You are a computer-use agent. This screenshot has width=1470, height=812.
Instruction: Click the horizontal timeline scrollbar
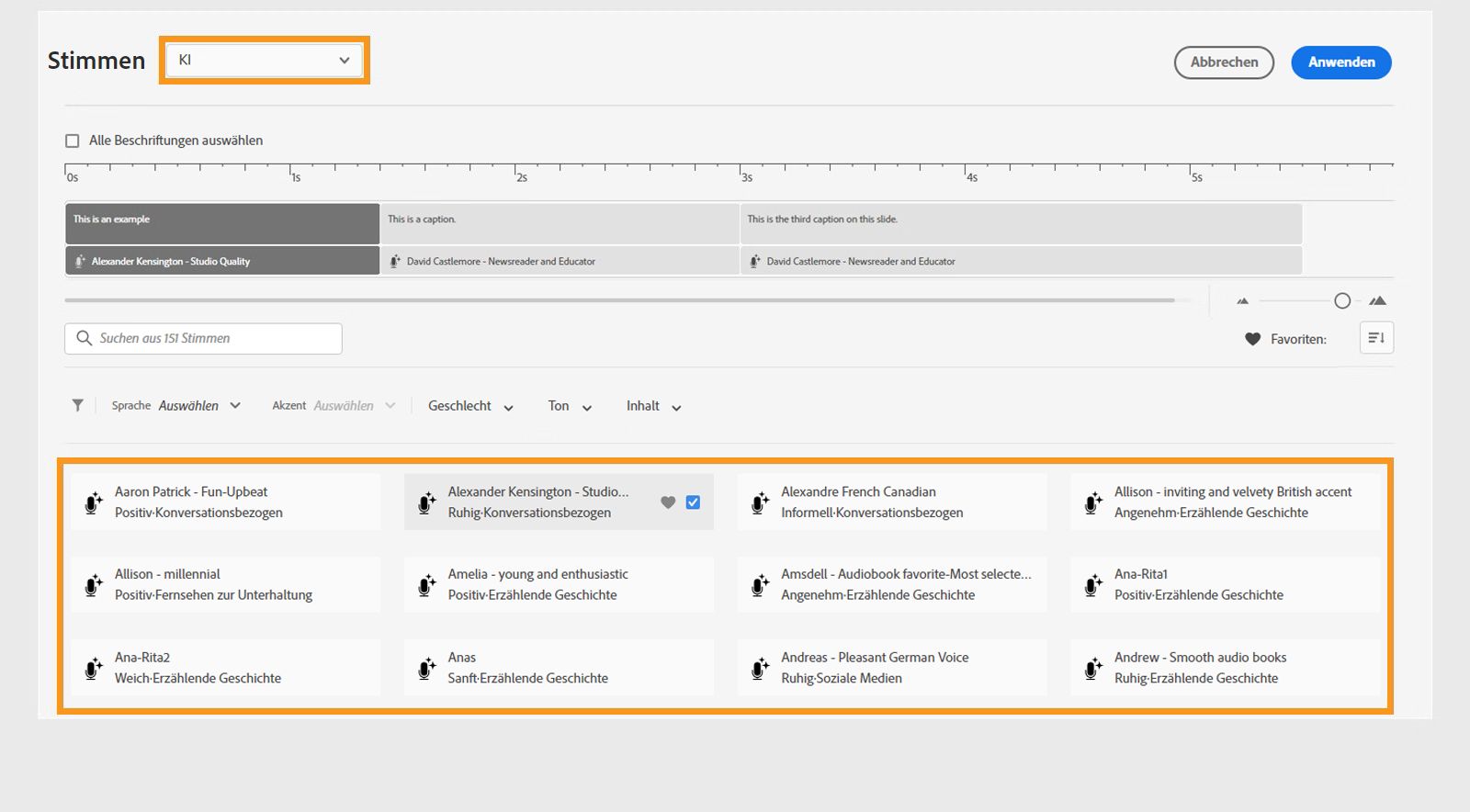(x=619, y=300)
